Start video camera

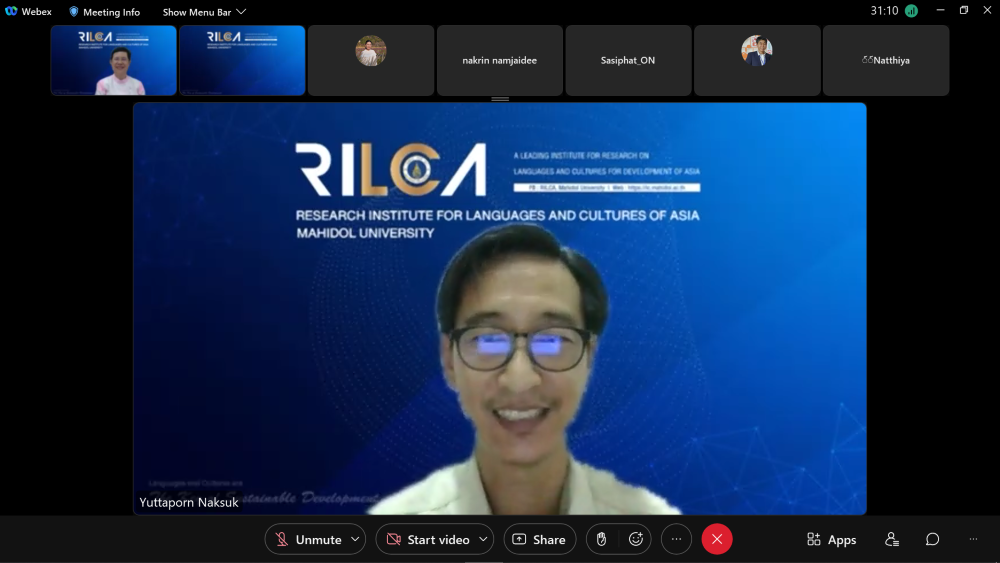428,539
